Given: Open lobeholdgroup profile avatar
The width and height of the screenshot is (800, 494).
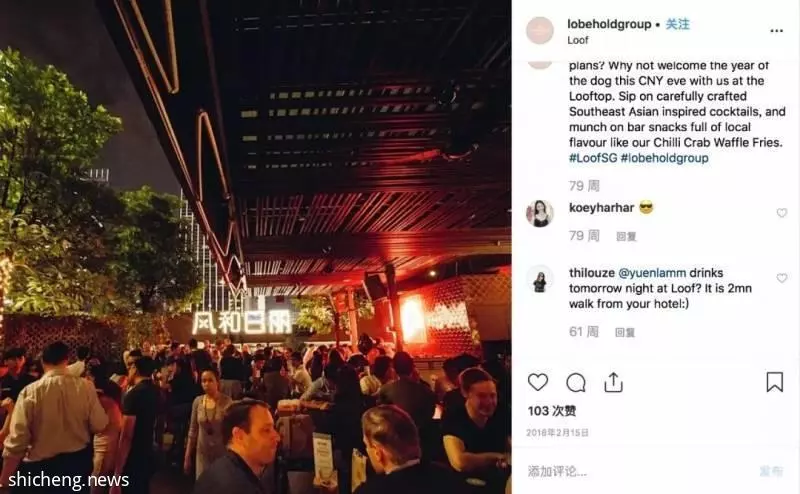Looking at the screenshot, I should (x=540, y=31).
